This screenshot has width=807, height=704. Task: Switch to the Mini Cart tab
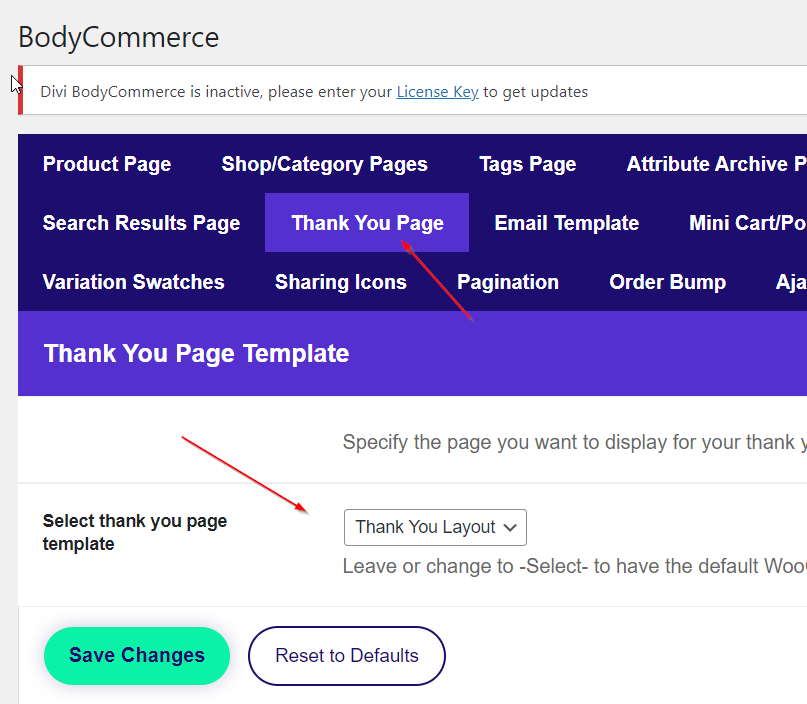click(747, 223)
